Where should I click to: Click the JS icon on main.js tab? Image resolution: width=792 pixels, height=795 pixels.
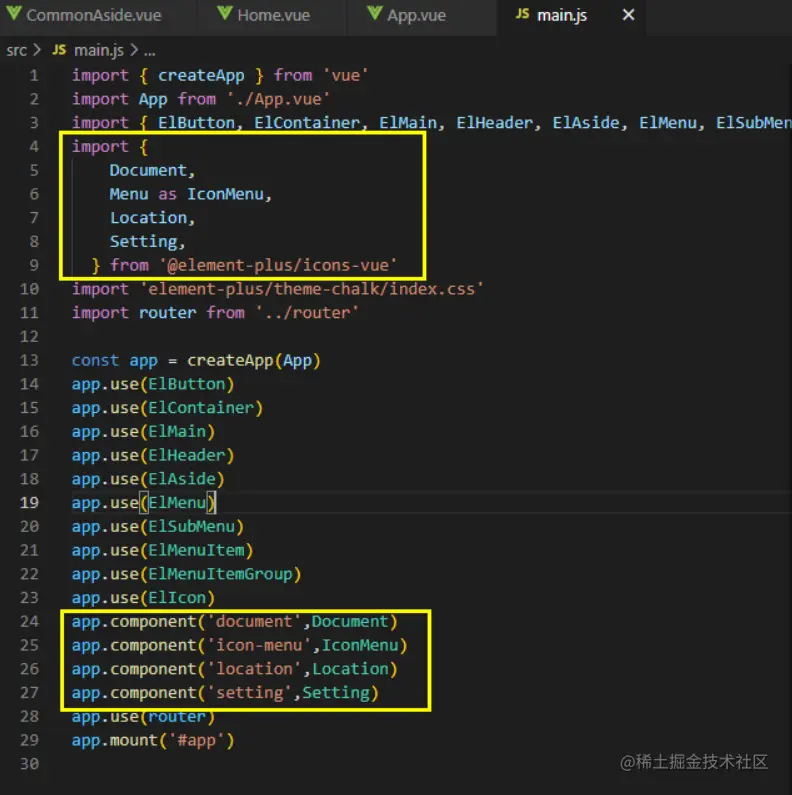[522, 14]
